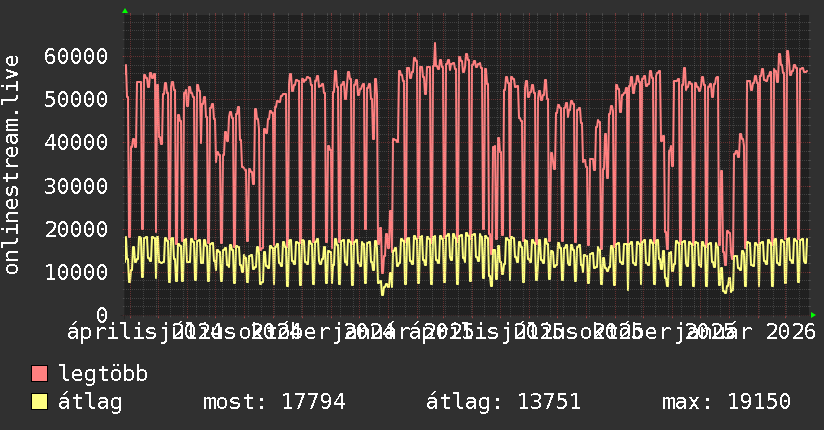Select the legtöbb legend label
Viewport: 824px width, 430px height.
pyautogui.click(x=103, y=374)
